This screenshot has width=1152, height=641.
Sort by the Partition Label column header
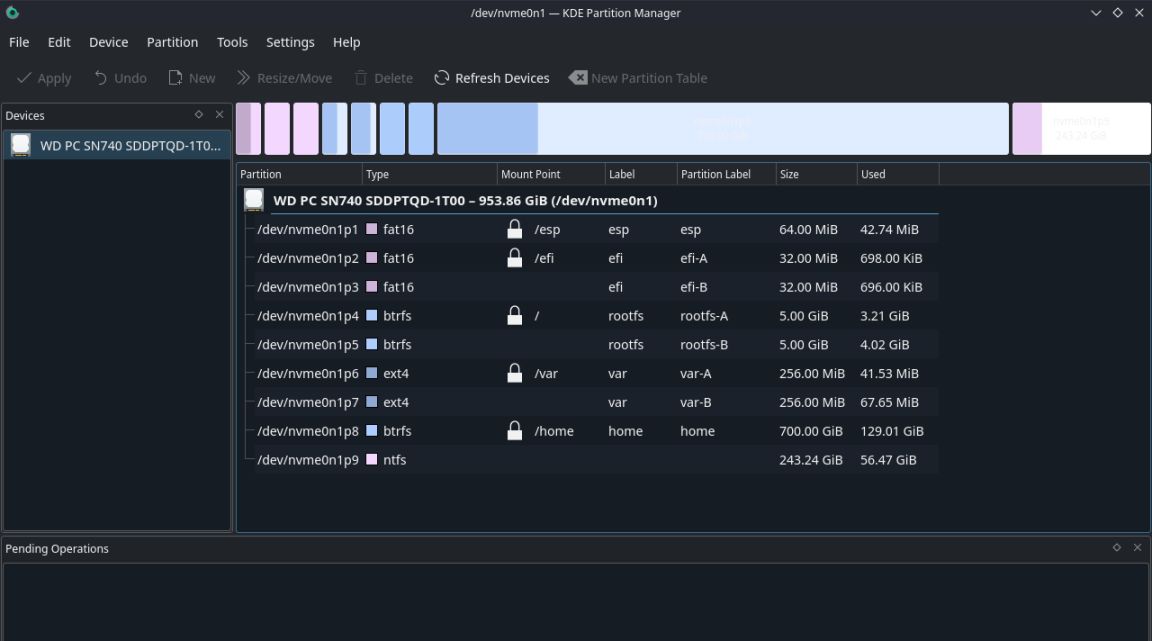pos(726,174)
